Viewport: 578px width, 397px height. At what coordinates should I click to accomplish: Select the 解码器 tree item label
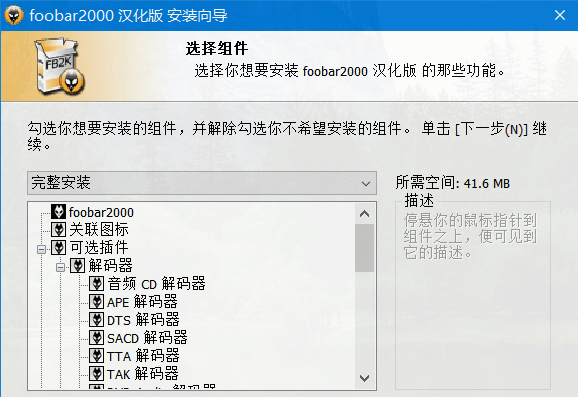(110, 266)
